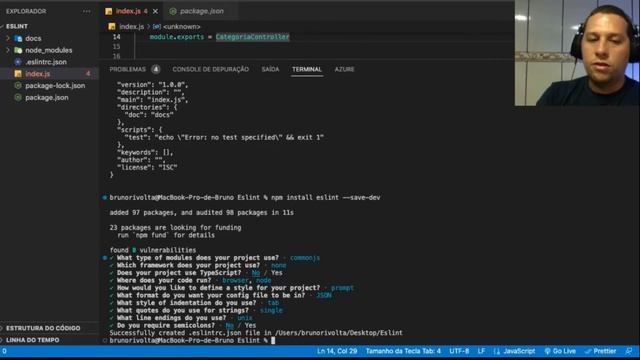Click the problems count badge 4
The image size is (640, 360).
pyautogui.click(x=156, y=69)
